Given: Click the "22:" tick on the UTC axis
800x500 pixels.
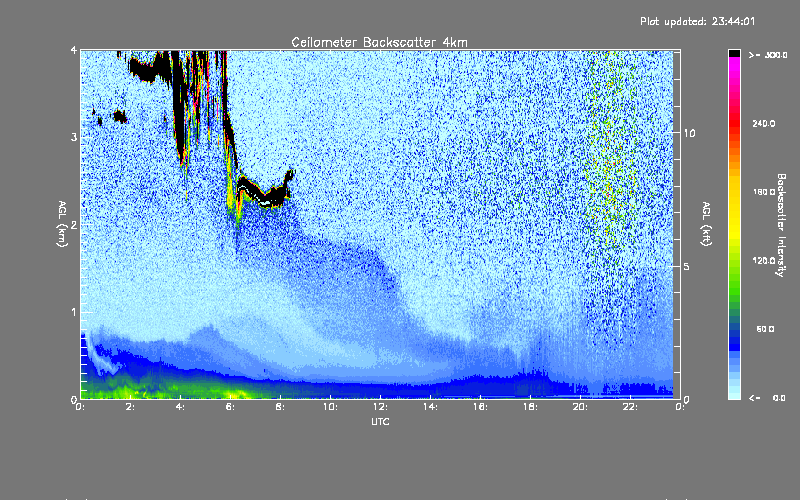Looking at the screenshot, I should (x=630, y=407).
